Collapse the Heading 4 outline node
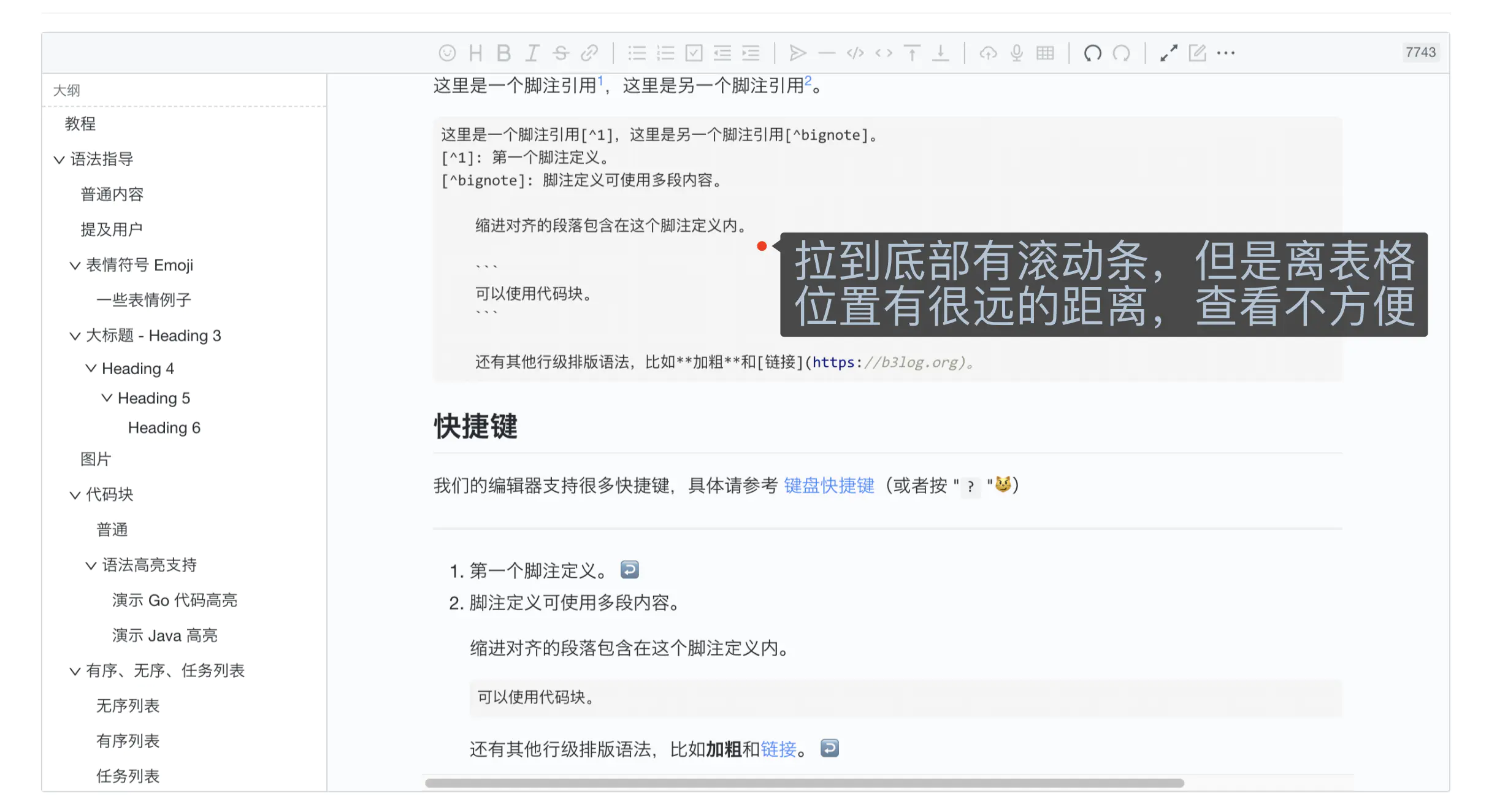This screenshot has width=1489, height=812. coord(91,369)
